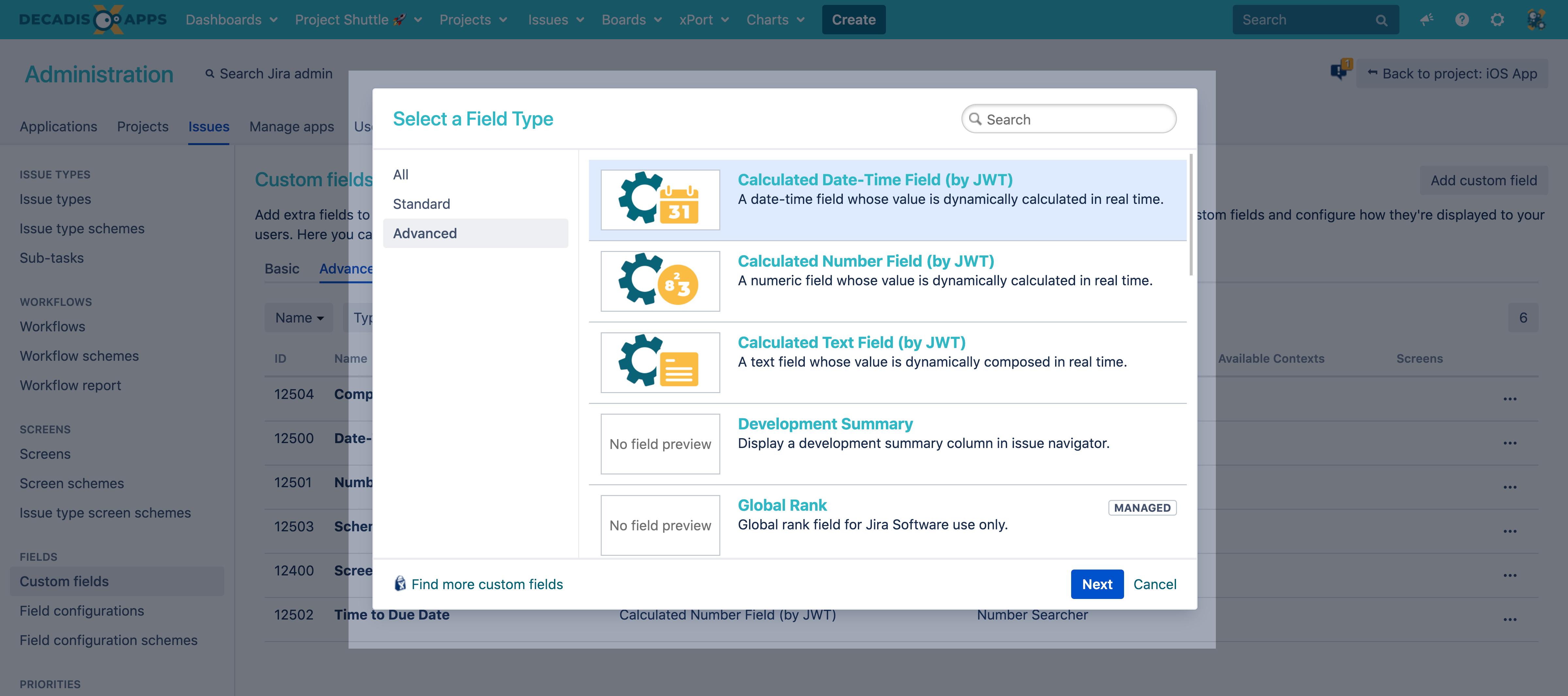Open the notifications megaphone icon
The height and width of the screenshot is (696, 1568).
(1427, 20)
